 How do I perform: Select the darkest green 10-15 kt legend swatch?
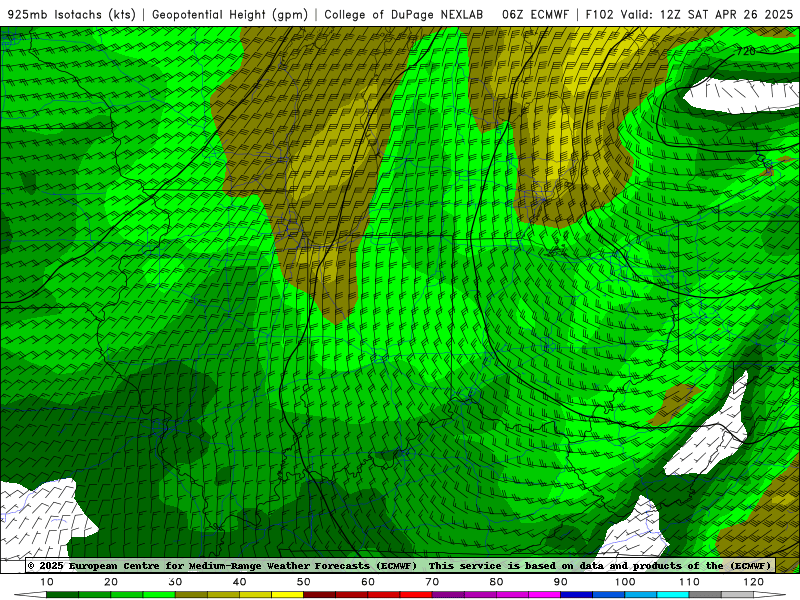pos(62,595)
